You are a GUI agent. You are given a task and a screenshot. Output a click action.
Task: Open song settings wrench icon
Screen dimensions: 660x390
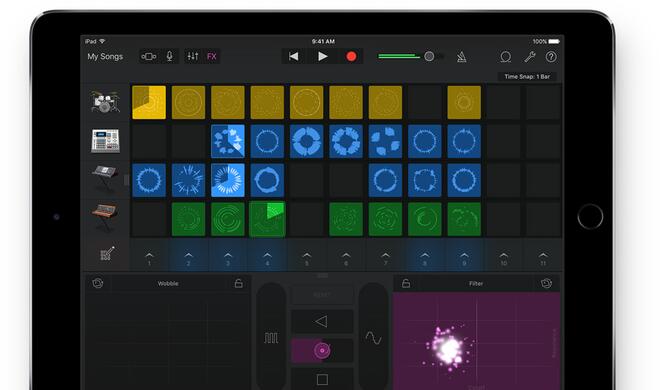[x=530, y=57]
